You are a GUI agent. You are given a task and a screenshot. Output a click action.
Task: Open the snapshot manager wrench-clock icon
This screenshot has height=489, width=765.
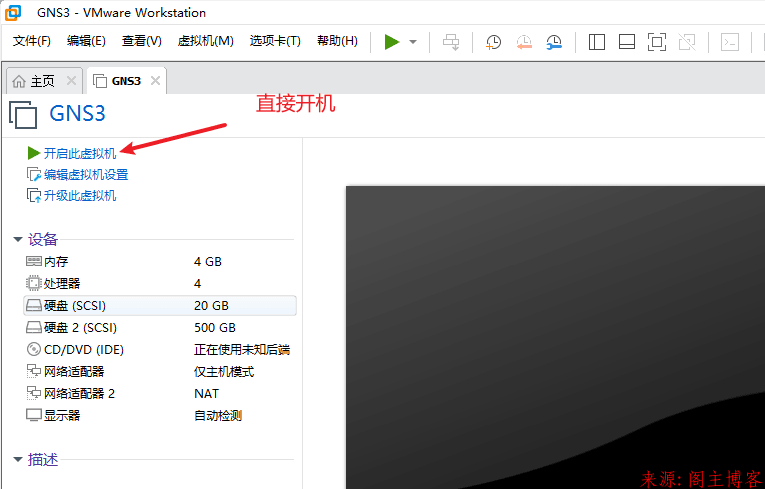tap(554, 42)
